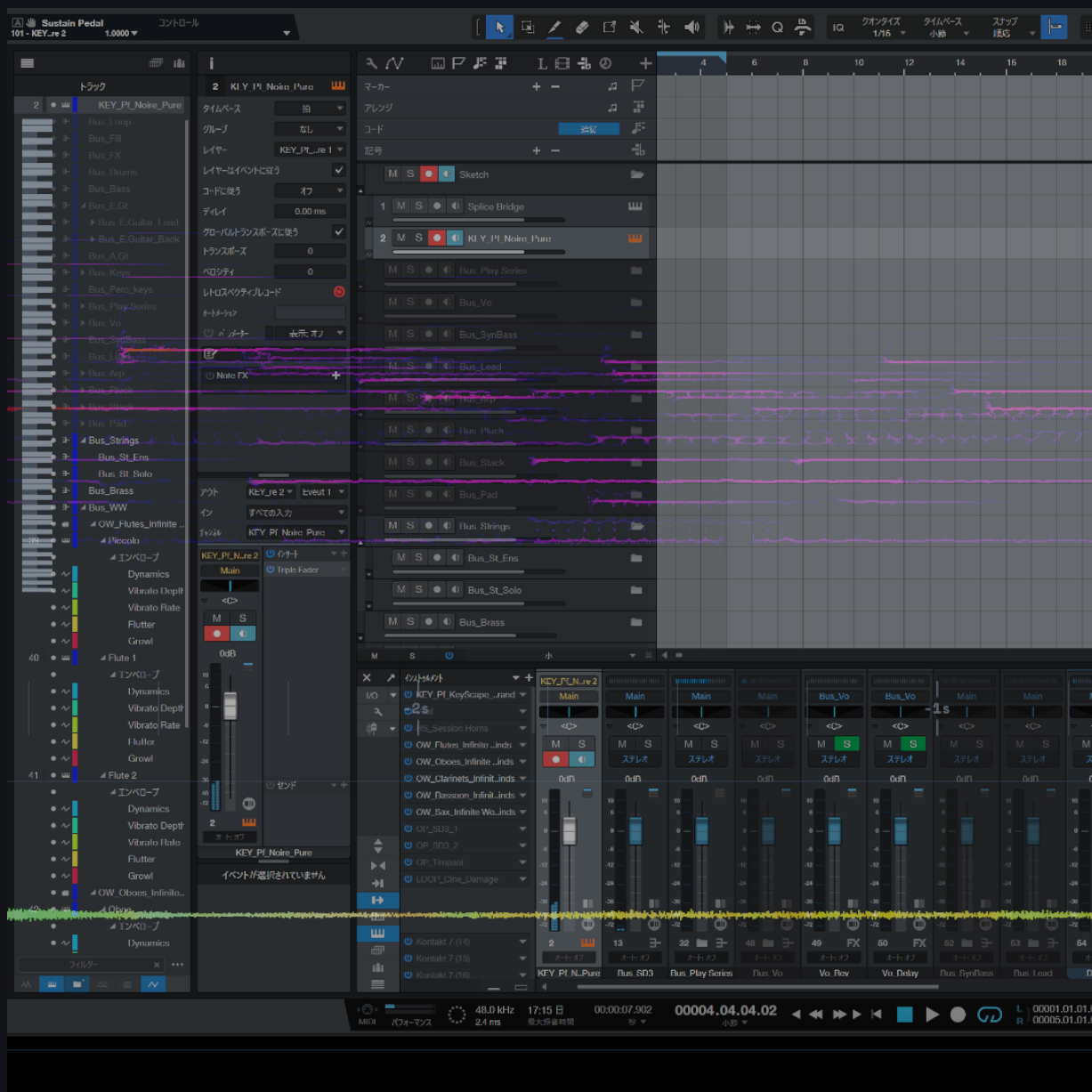Select the Mute tool in the toolbar
This screenshot has width=1092, height=1092.
[636, 28]
